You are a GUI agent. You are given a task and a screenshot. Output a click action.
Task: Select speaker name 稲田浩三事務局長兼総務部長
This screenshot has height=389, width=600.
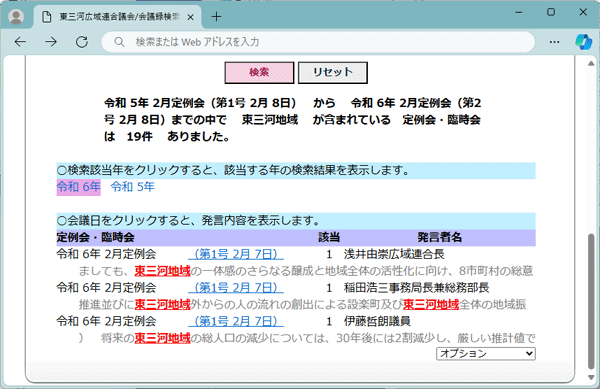pos(416,288)
